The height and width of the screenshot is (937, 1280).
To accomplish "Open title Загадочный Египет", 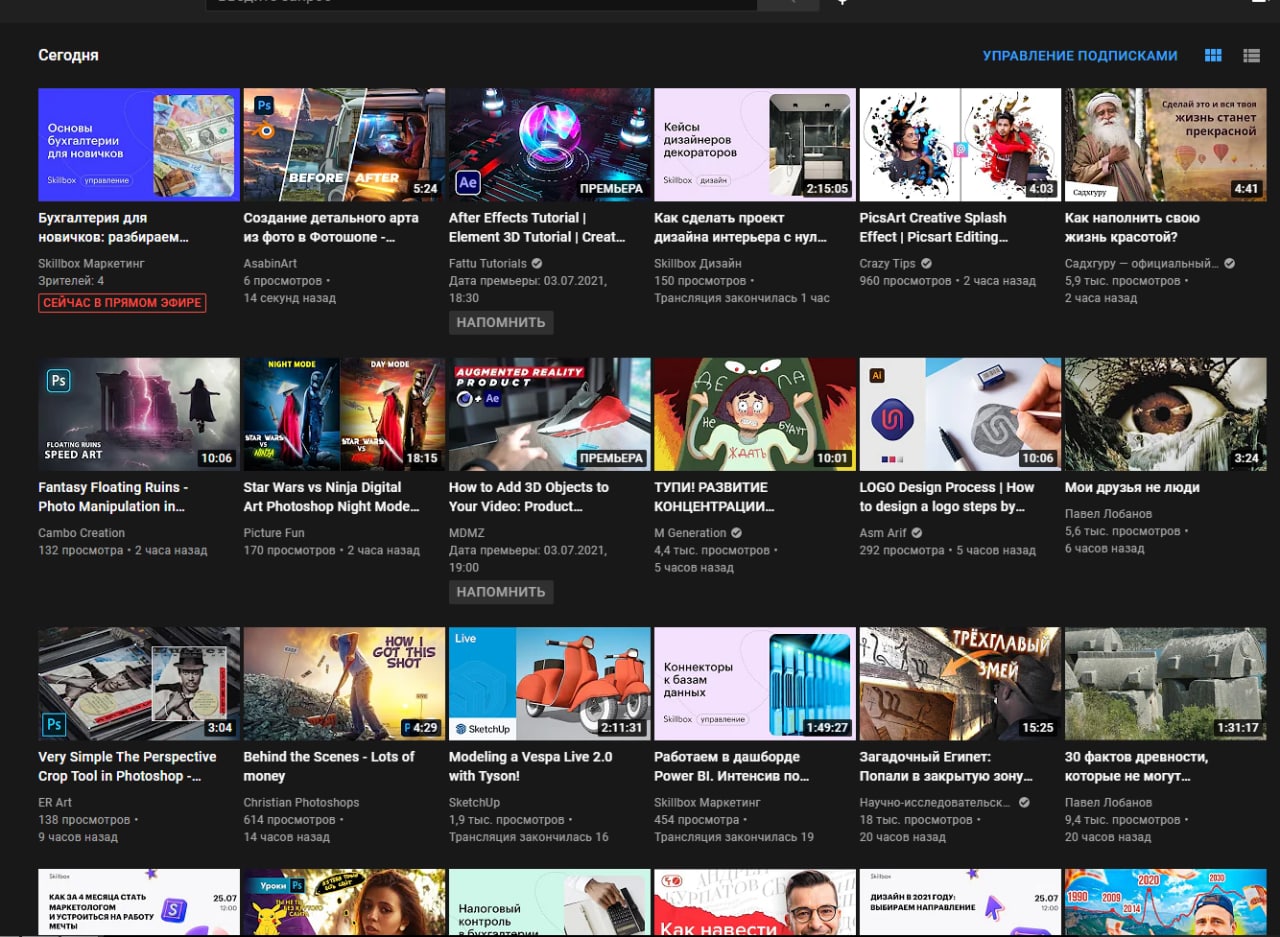I will [x=946, y=766].
